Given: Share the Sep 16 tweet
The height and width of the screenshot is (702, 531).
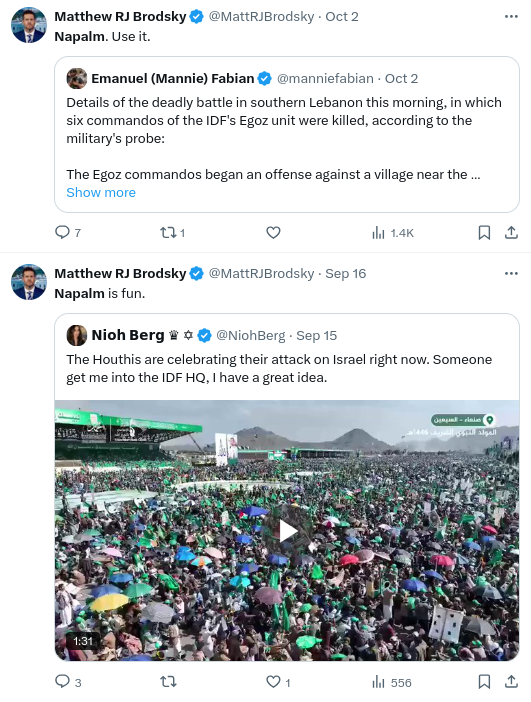Looking at the screenshot, I should (511, 682).
